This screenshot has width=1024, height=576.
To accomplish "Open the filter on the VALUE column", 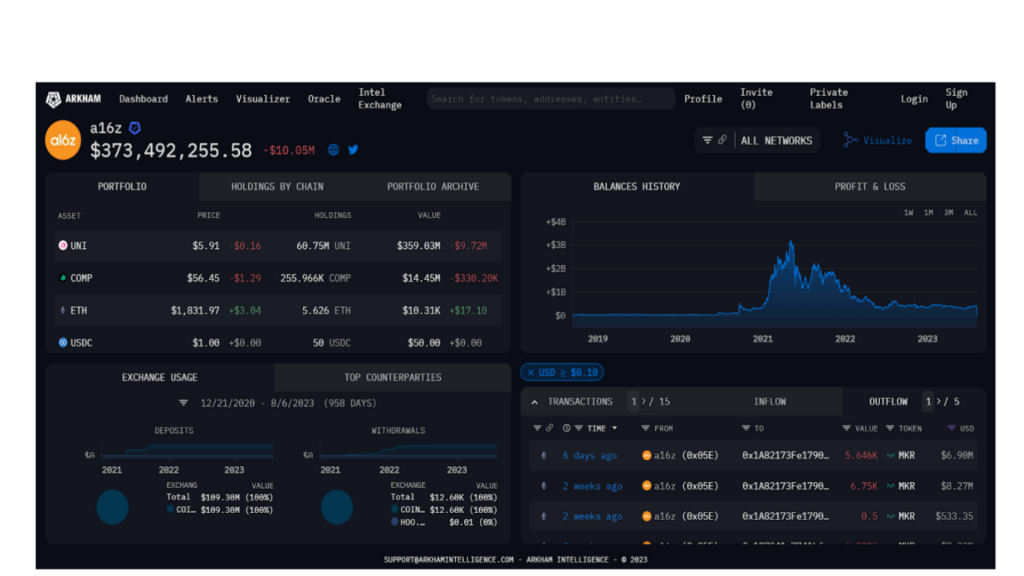I will [x=846, y=428].
